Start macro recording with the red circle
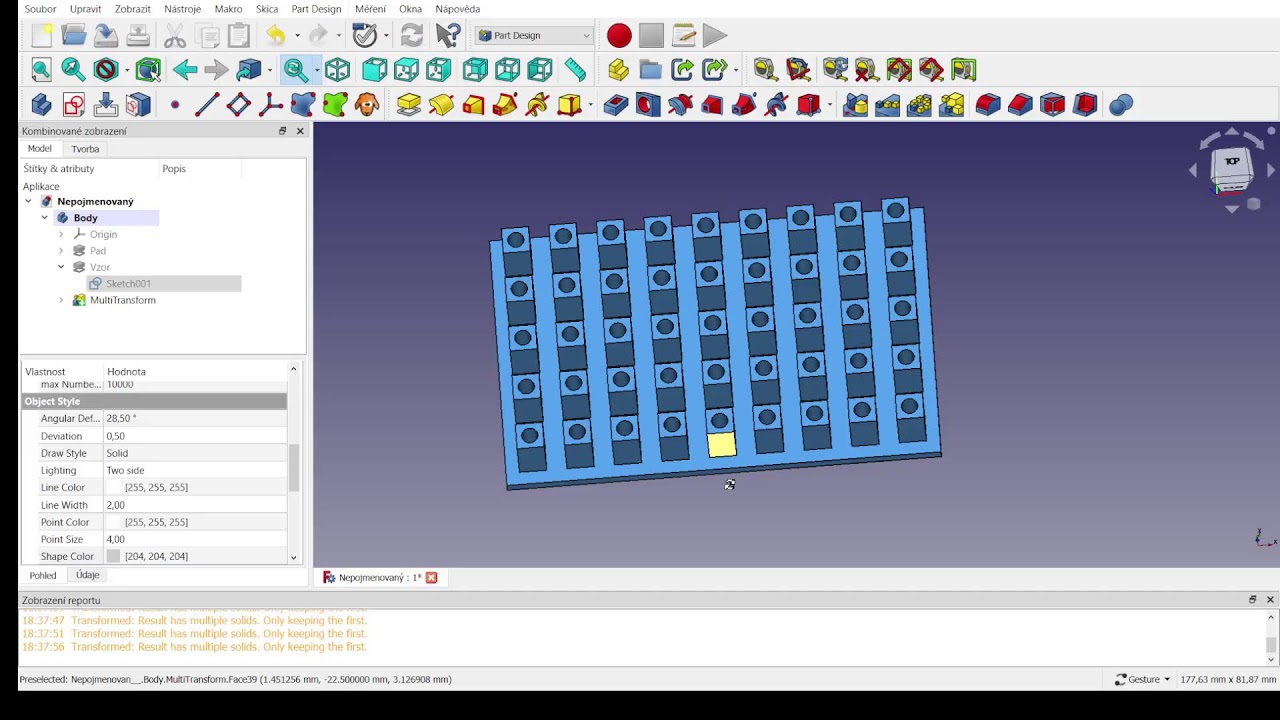Image resolution: width=1280 pixels, height=720 pixels. [x=619, y=36]
